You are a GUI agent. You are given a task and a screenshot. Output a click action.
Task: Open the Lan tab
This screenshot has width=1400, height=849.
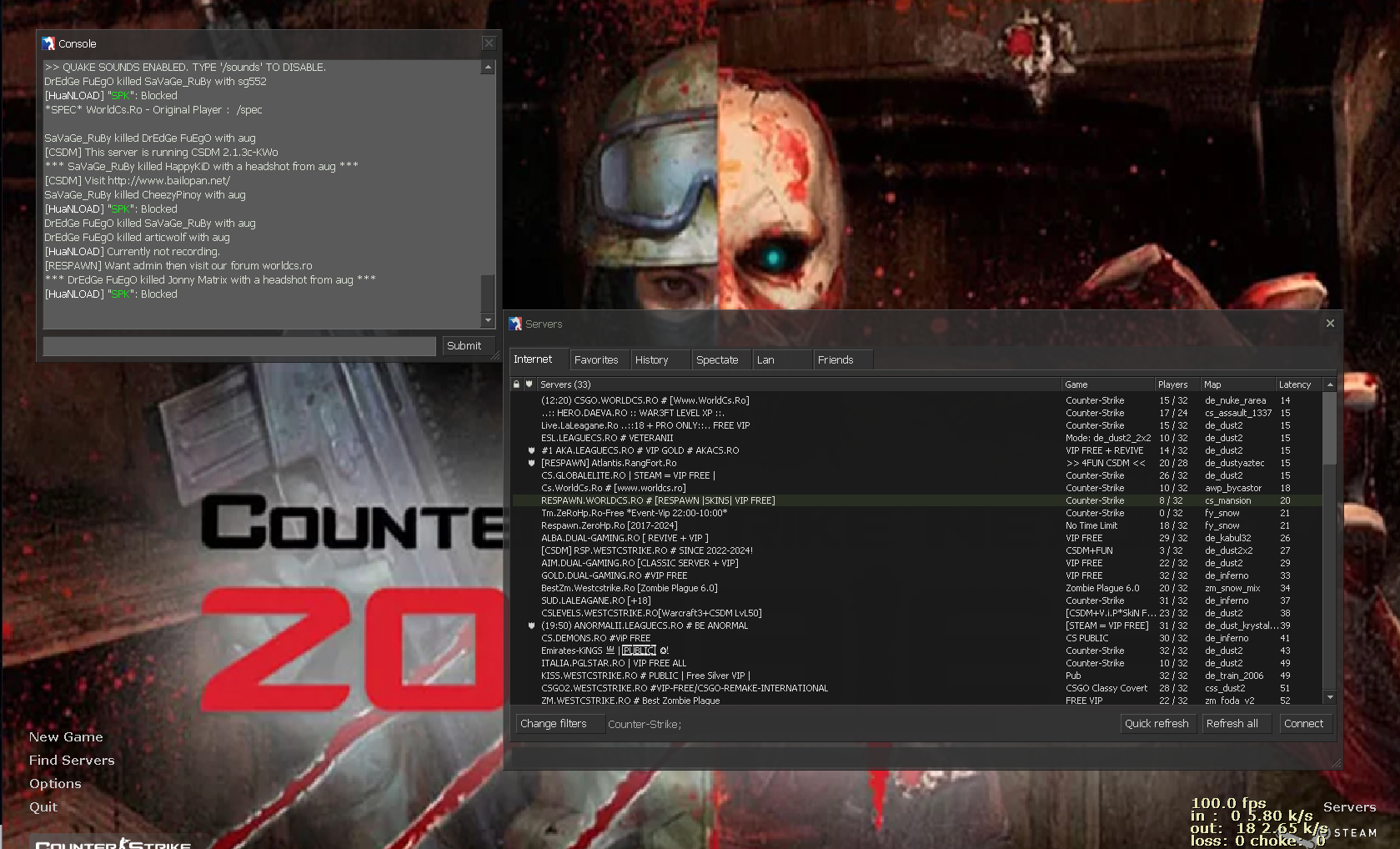click(782, 360)
